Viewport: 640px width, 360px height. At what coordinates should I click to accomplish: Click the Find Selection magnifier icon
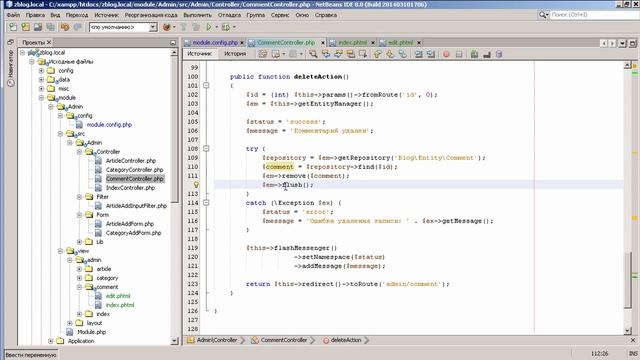(x=313, y=54)
